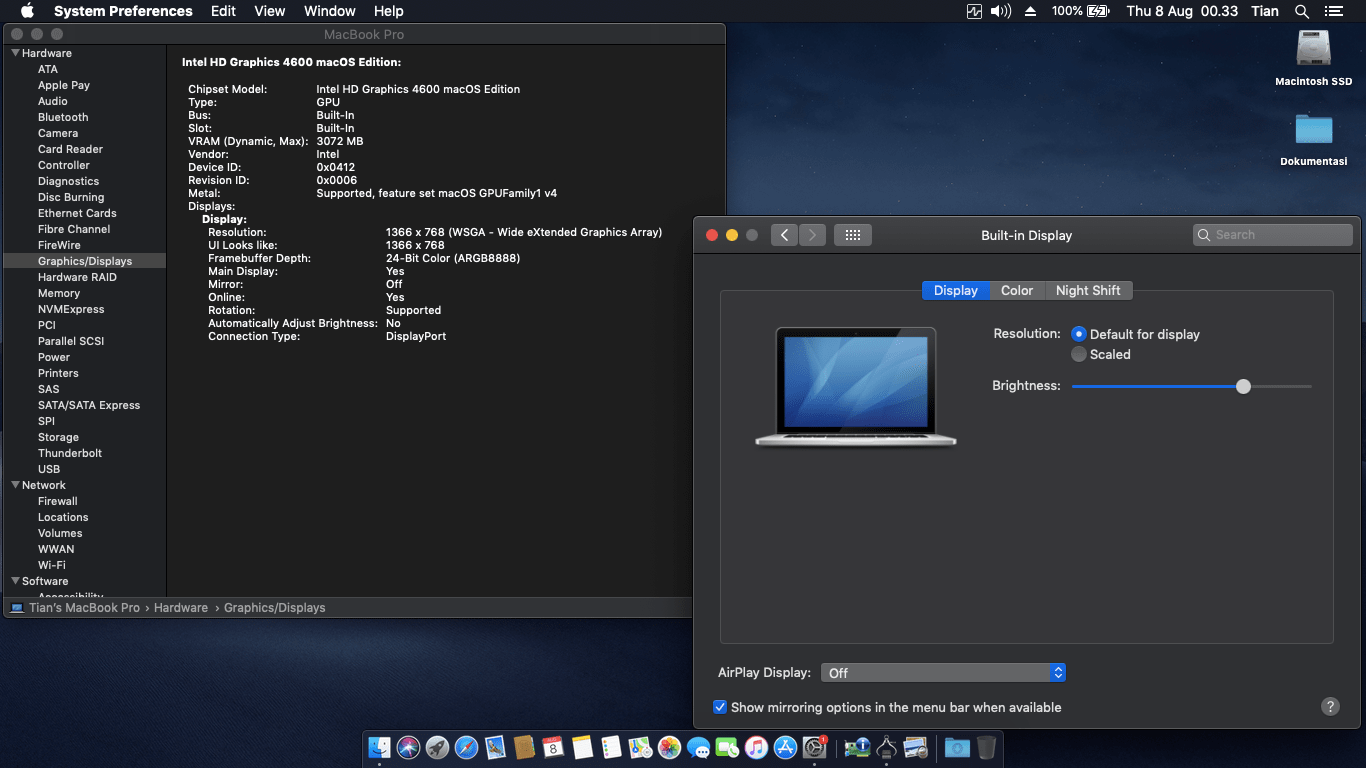Open Notes app in the Dock
This screenshot has width=1366, height=768.
point(582,747)
